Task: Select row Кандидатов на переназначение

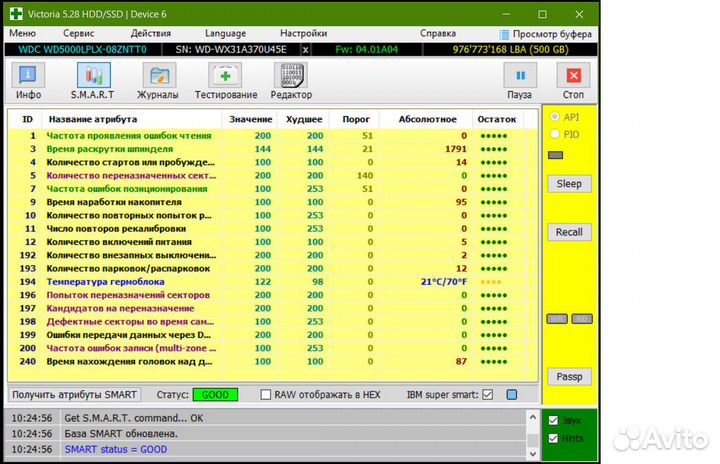Action: pos(273,309)
